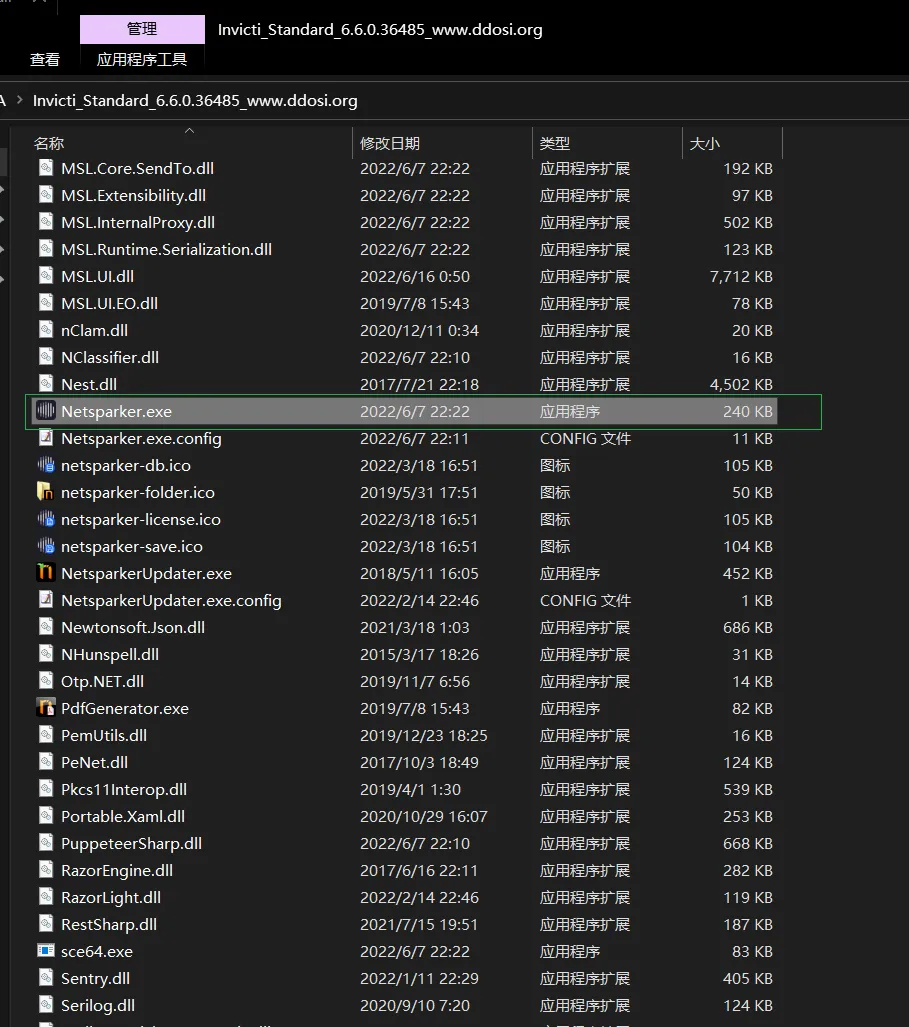The image size is (909, 1027).
Task: Sort files by the 类型 column header
Action: [x=555, y=143]
